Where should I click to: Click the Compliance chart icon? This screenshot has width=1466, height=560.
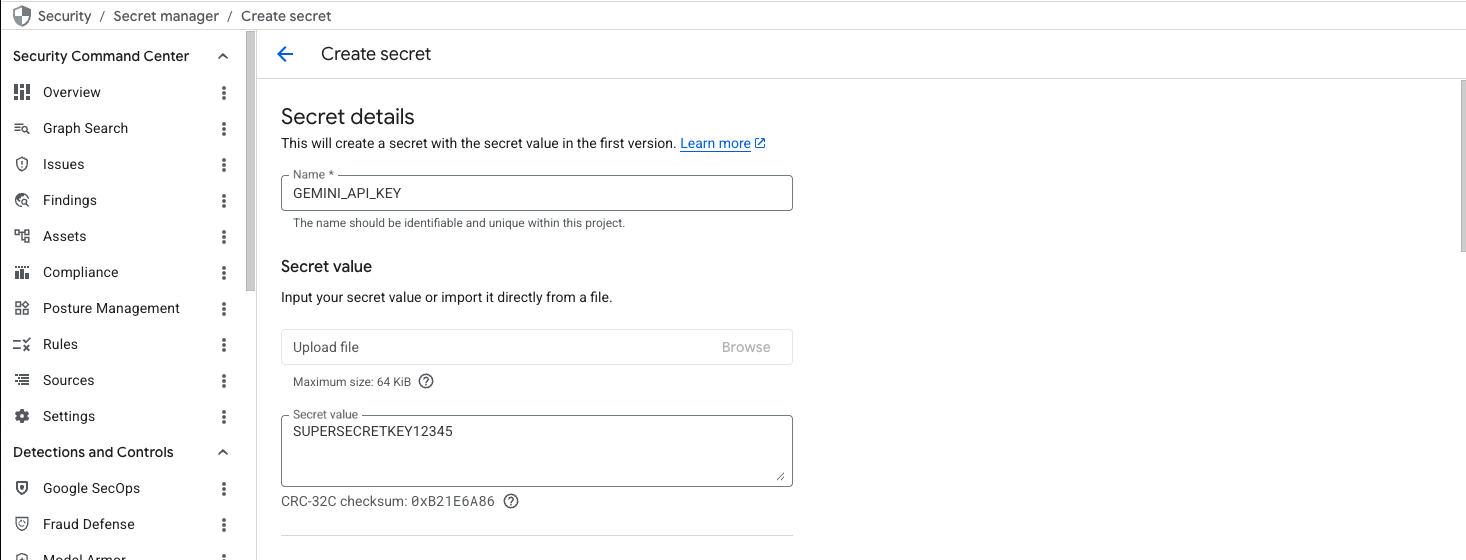click(x=22, y=272)
